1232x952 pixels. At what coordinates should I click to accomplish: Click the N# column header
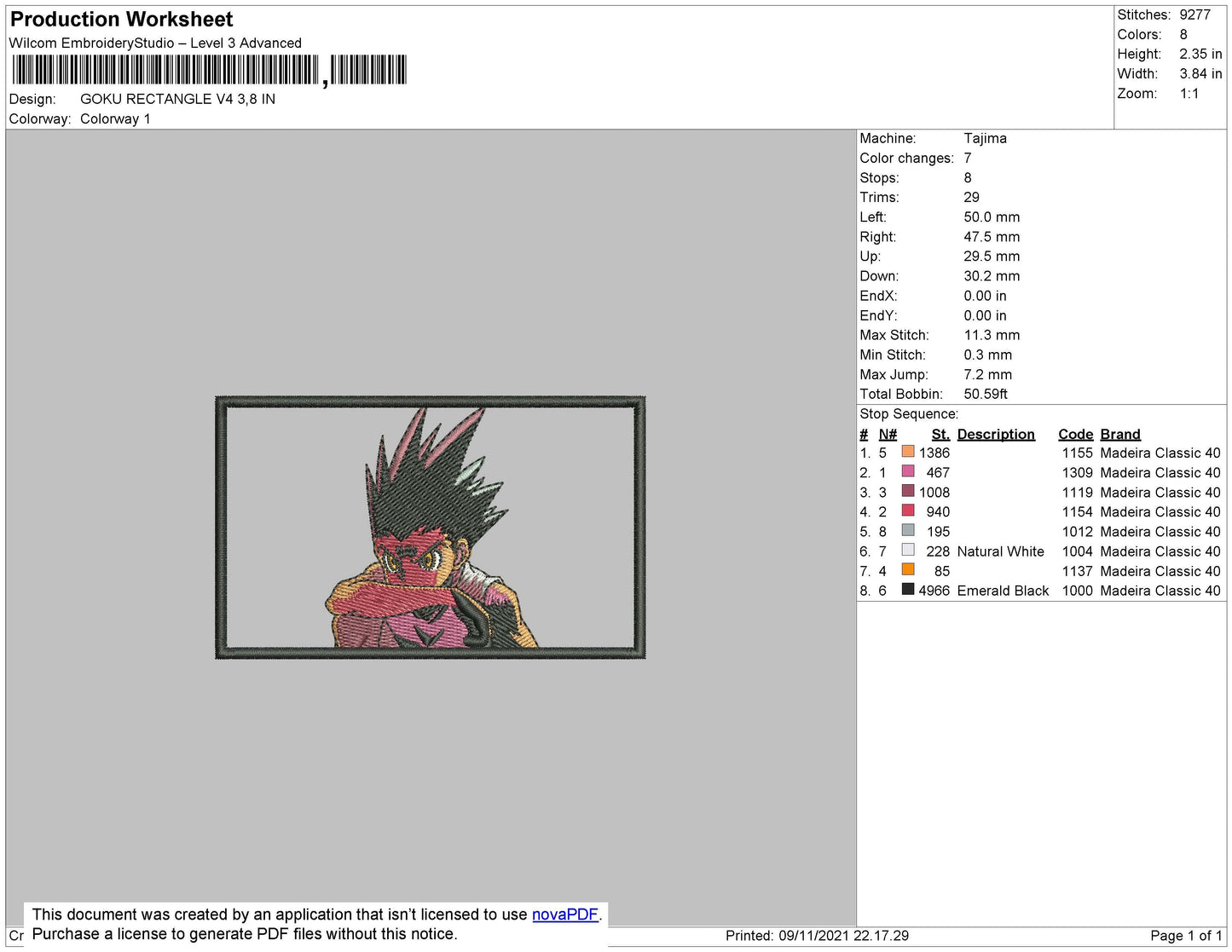[888, 434]
